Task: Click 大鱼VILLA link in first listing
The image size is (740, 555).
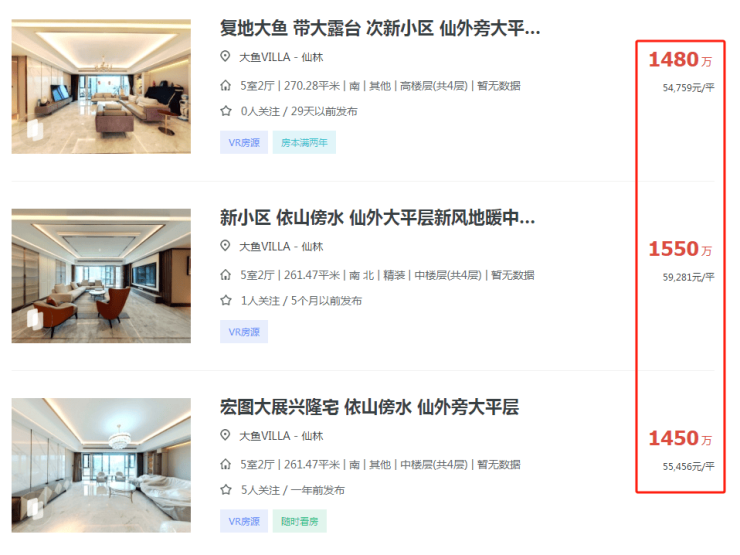Action: pos(265,57)
